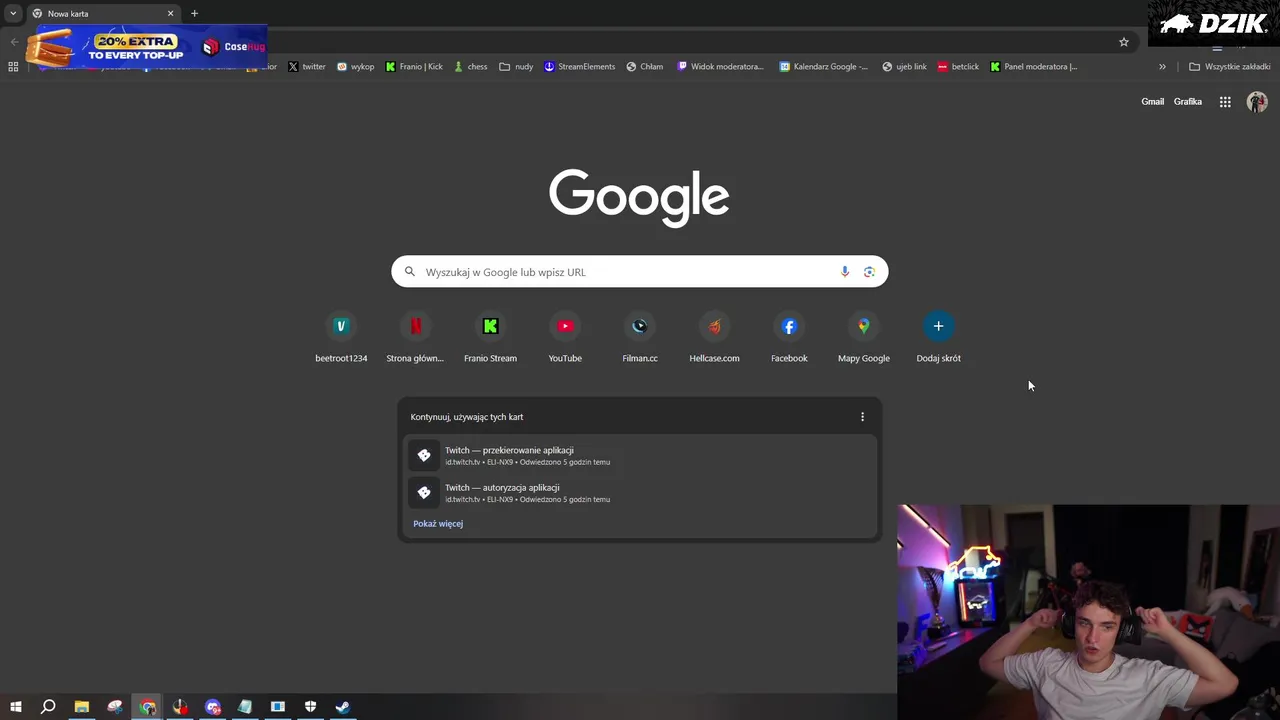
Task: Open Discord from the taskbar
Action: tap(212, 707)
